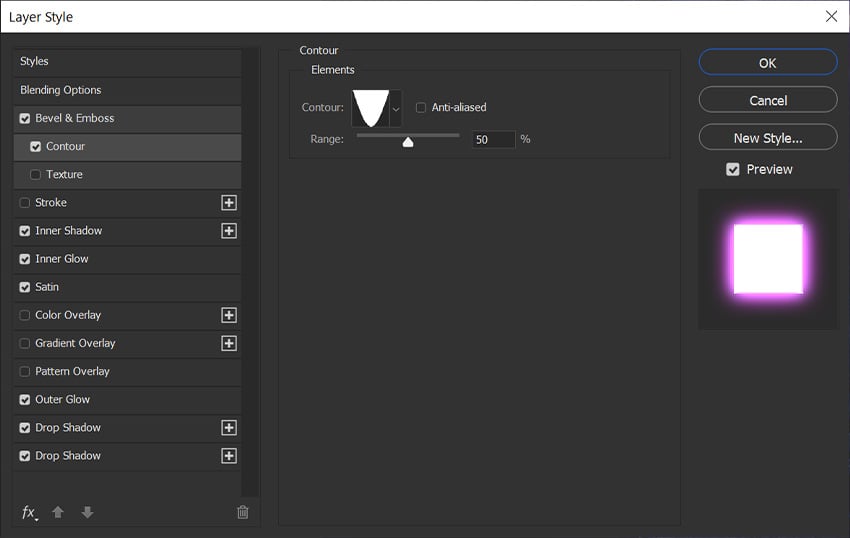
Task: Select the Blending Options section
Action: pyautogui.click(x=61, y=90)
